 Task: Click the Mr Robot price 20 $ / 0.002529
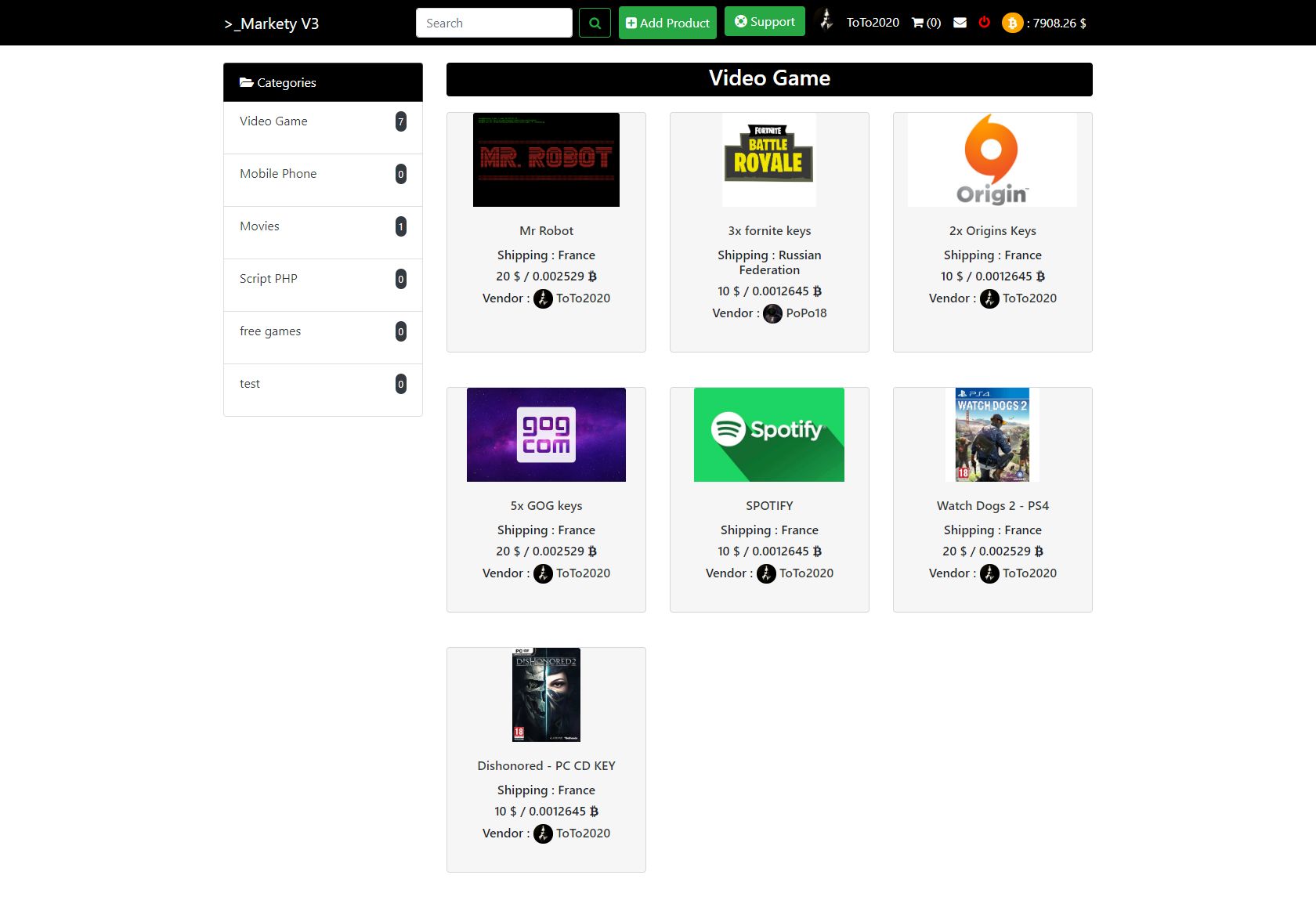pyautogui.click(x=546, y=277)
